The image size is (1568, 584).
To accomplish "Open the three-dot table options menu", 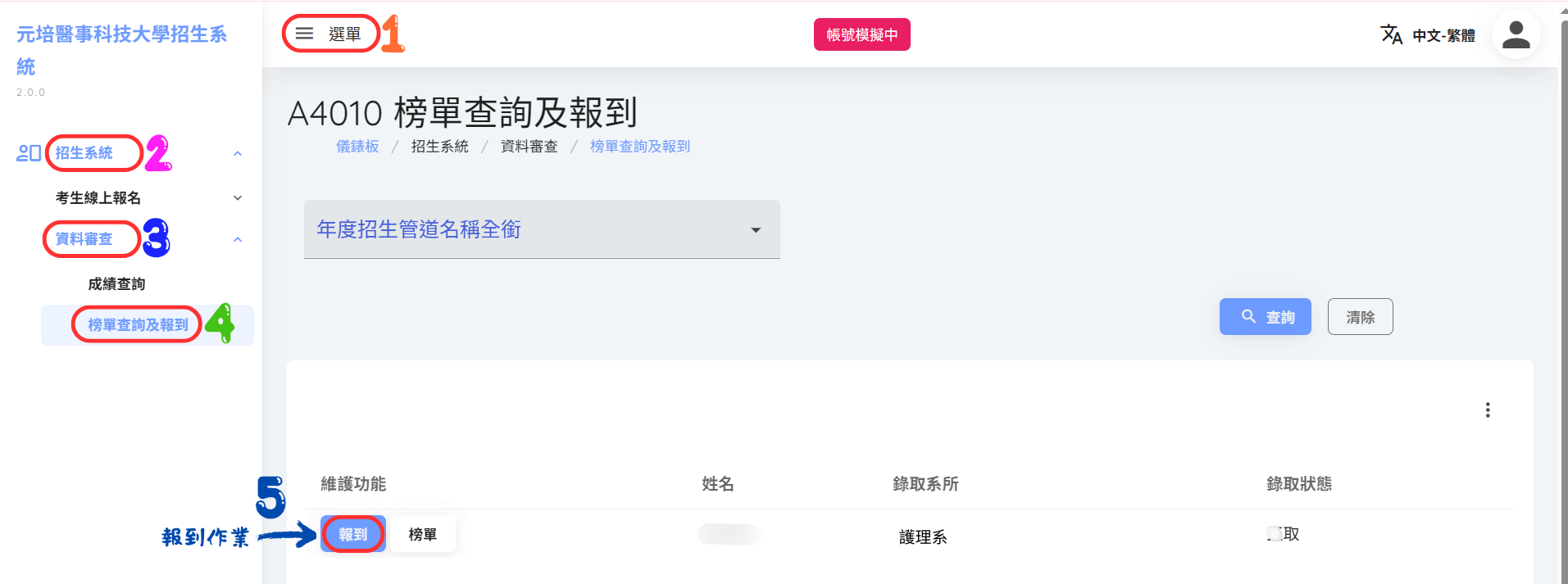I will click(1488, 410).
